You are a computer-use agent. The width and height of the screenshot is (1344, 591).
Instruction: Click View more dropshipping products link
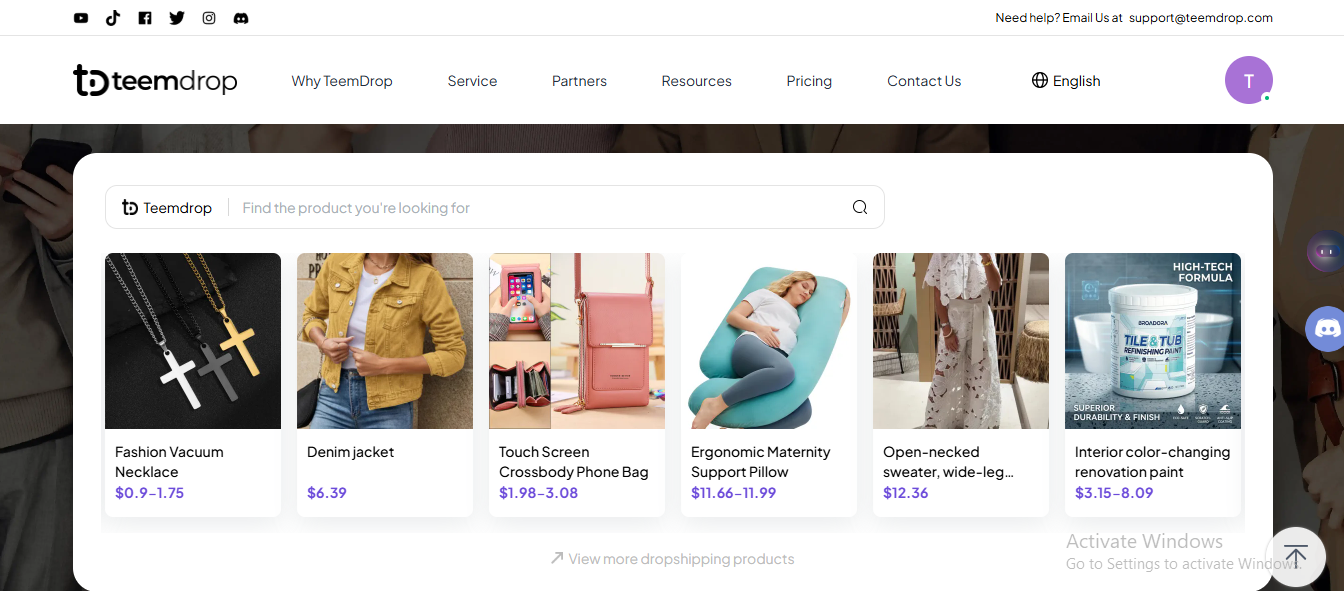coord(672,559)
